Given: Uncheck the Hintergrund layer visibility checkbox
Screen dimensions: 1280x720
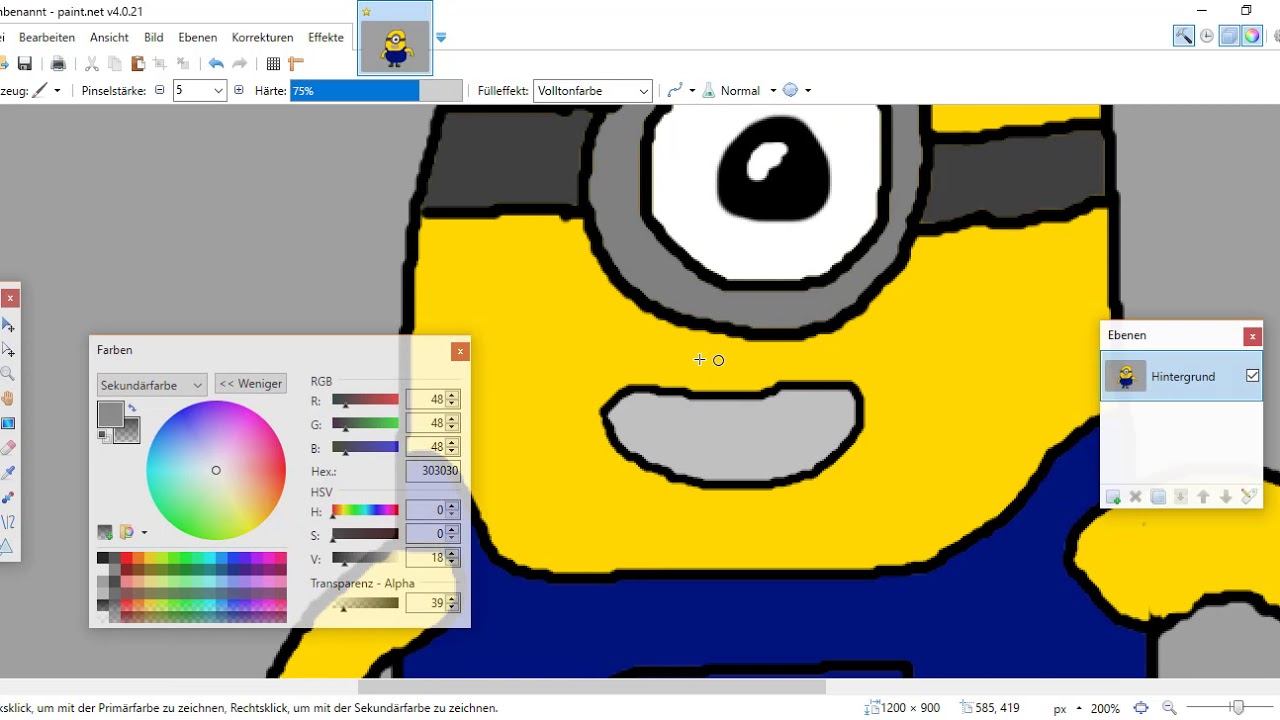Looking at the screenshot, I should pos(1252,376).
